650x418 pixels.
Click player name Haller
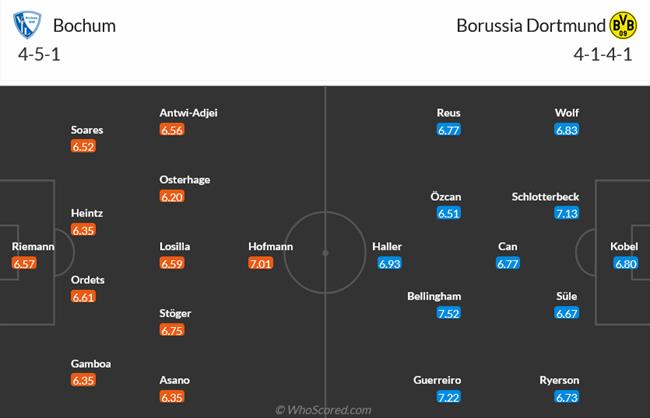(x=387, y=246)
